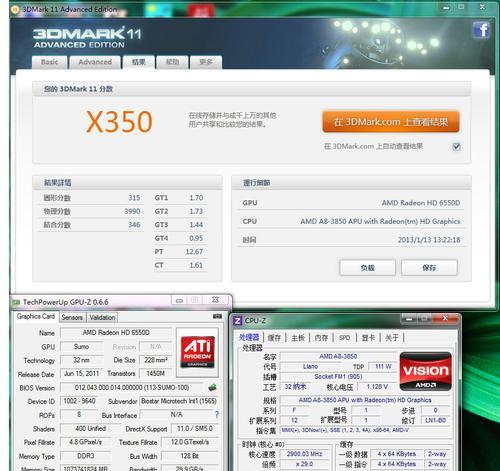Screen dimensions: 500x471
Task: Click orange view results on 3DMark.com button
Action: tap(391, 122)
